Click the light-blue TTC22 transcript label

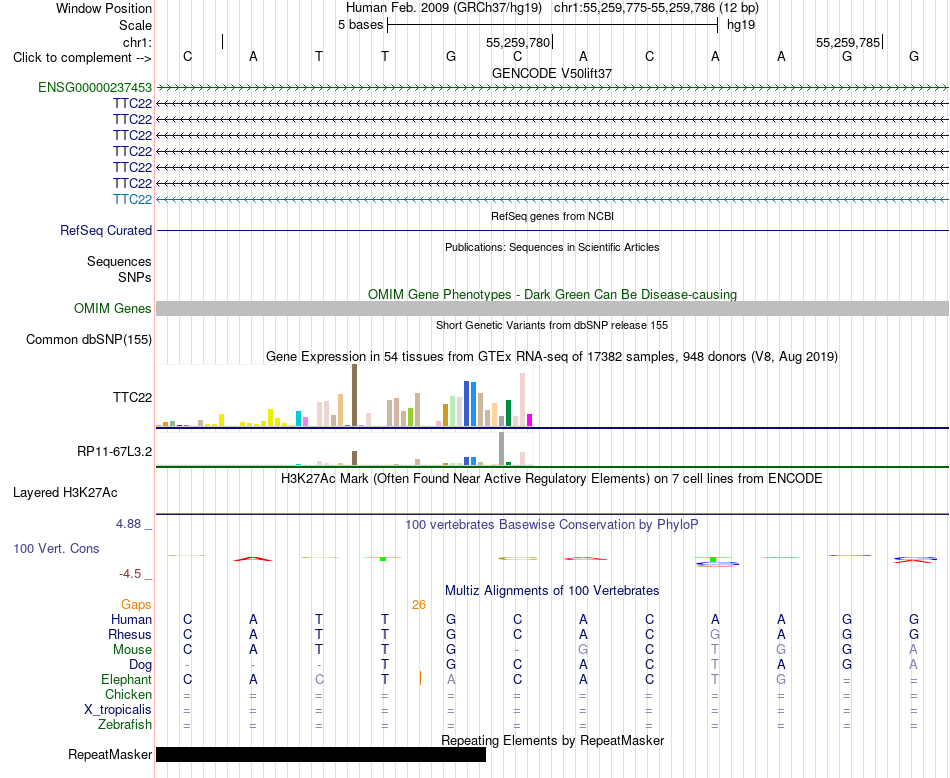(x=133, y=199)
